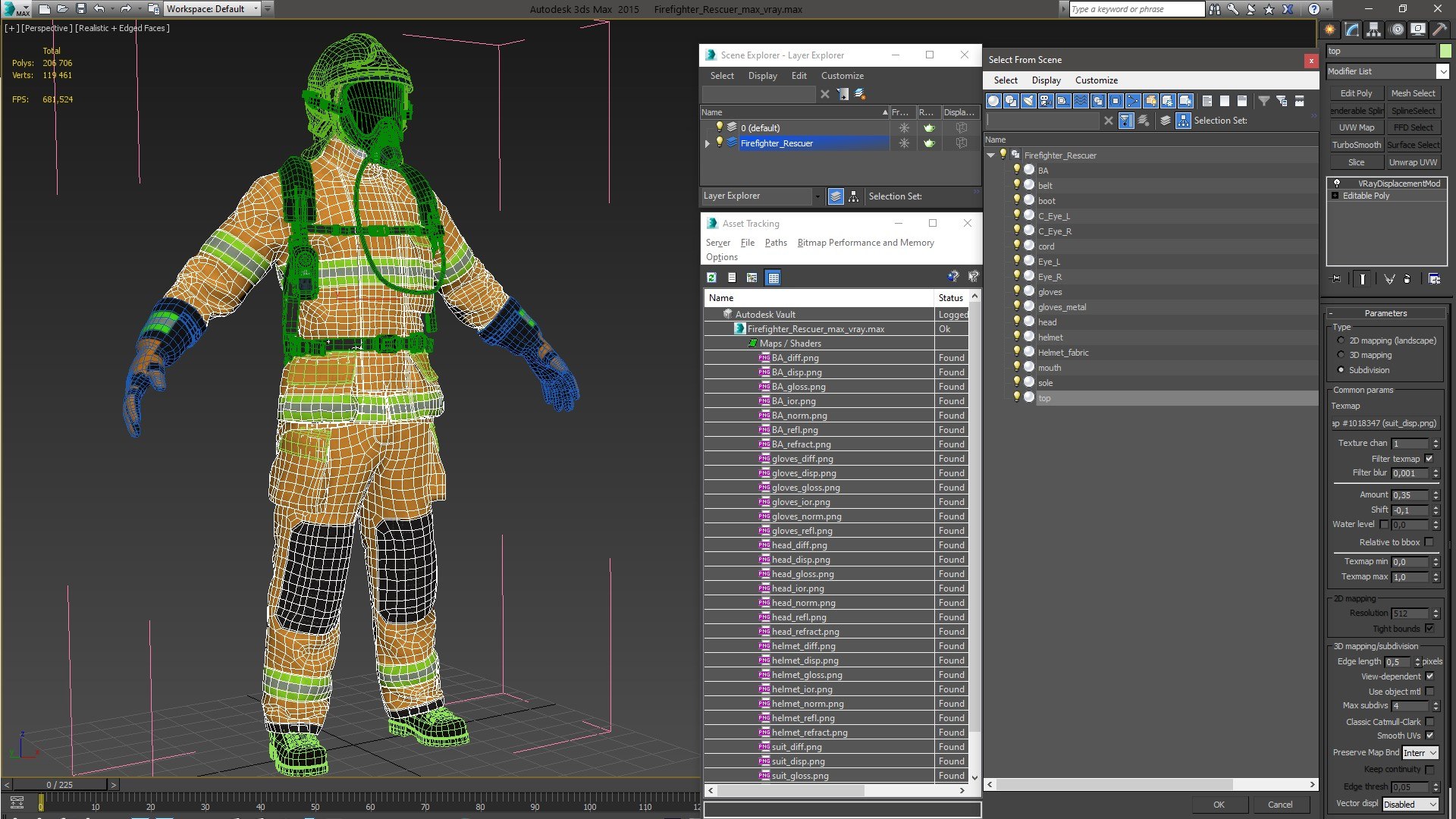Hide the helmet object via lightbulb
Screen dimensions: 1456x819
click(1017, 337)
